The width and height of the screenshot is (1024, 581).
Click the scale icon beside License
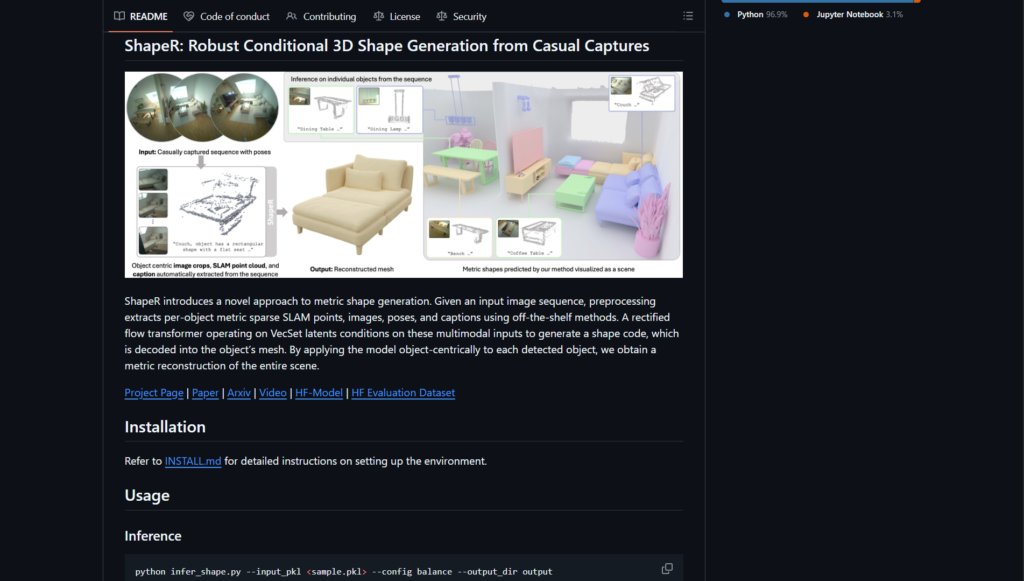[x=378, y=16]
